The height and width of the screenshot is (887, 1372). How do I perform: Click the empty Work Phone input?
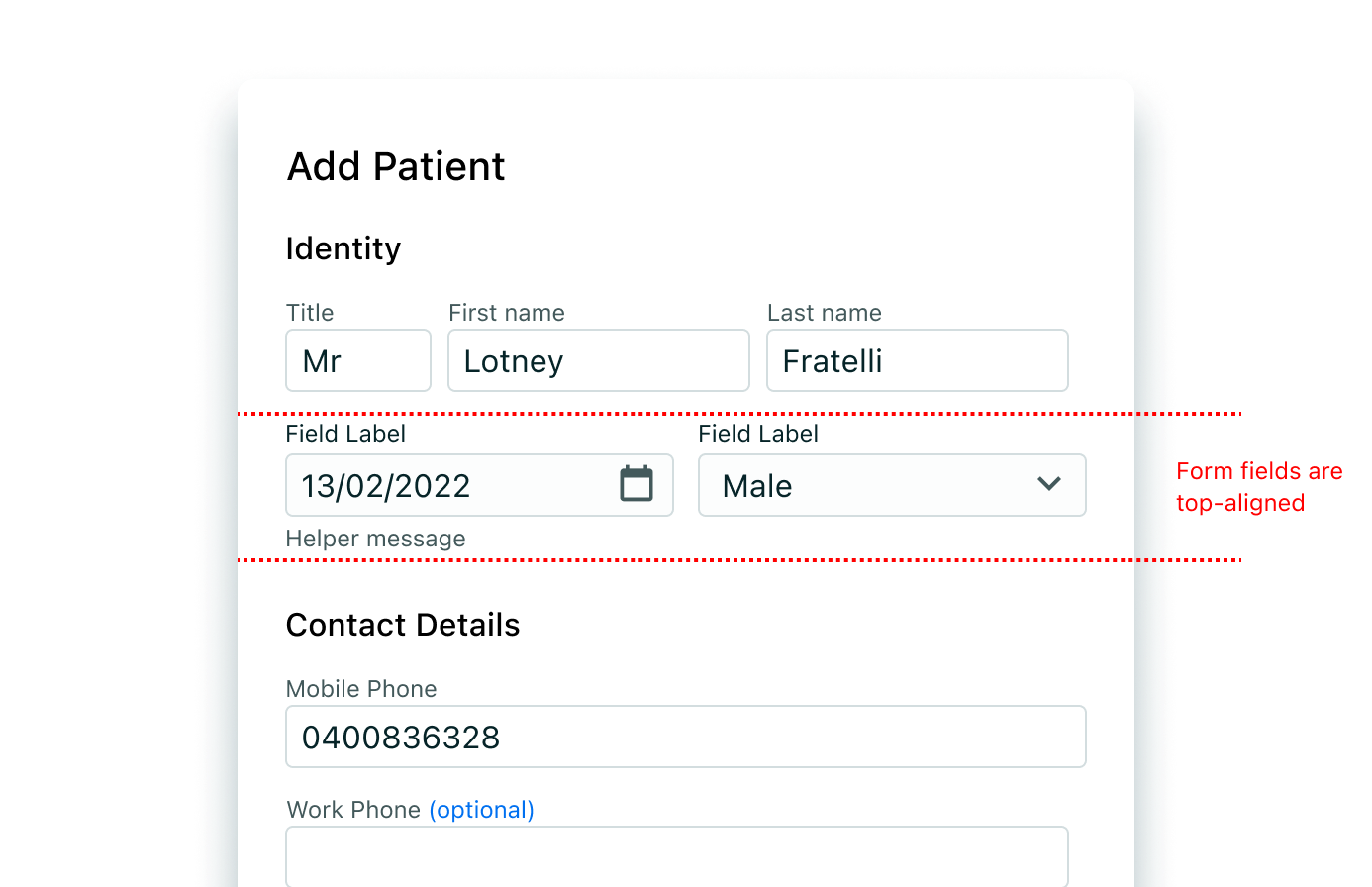point(677,856)
